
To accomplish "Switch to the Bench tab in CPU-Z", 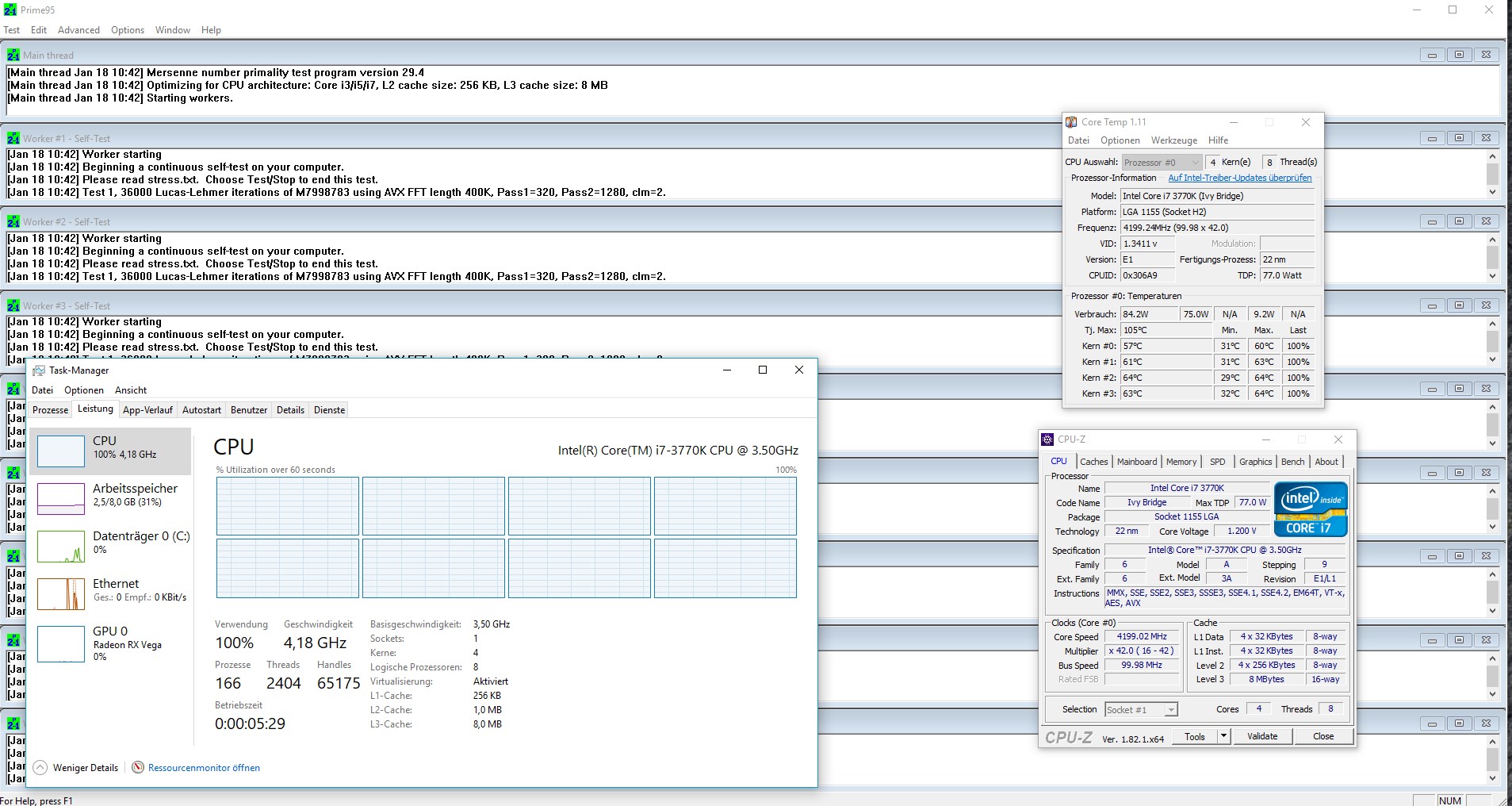I will (1292, 462).
